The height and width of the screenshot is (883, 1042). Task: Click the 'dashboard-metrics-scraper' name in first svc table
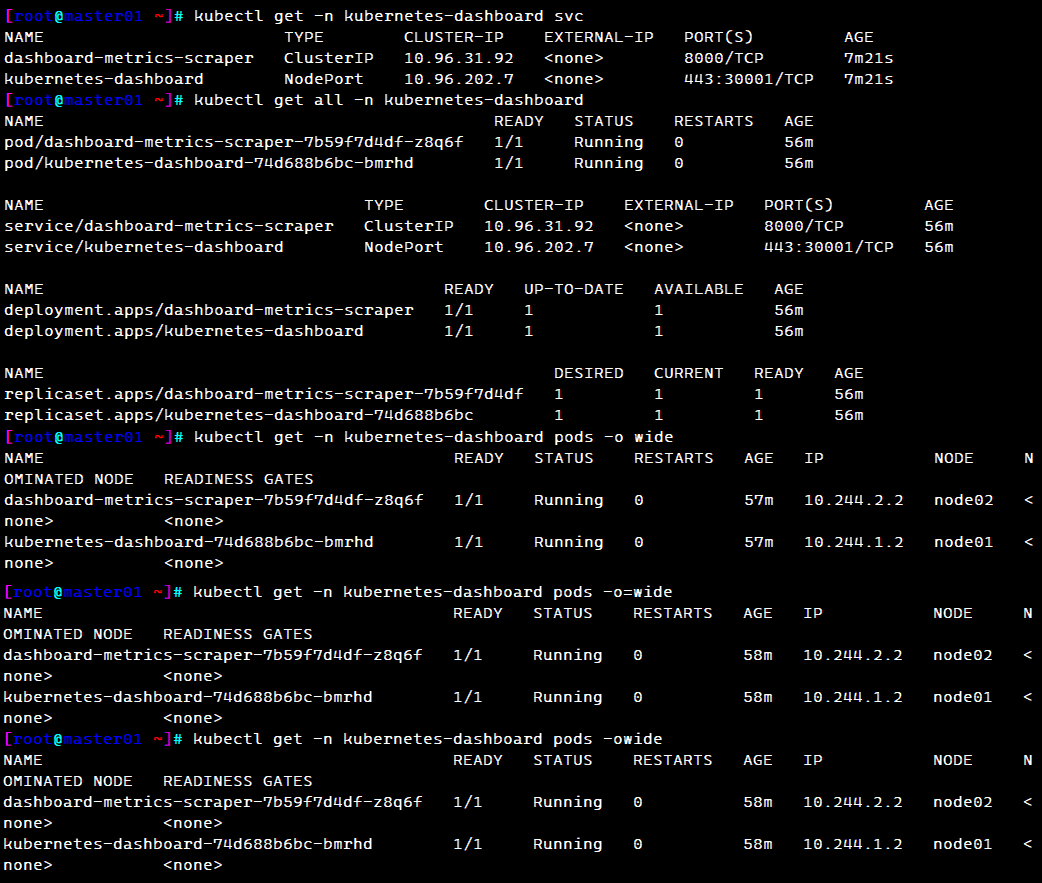point(129,58)
